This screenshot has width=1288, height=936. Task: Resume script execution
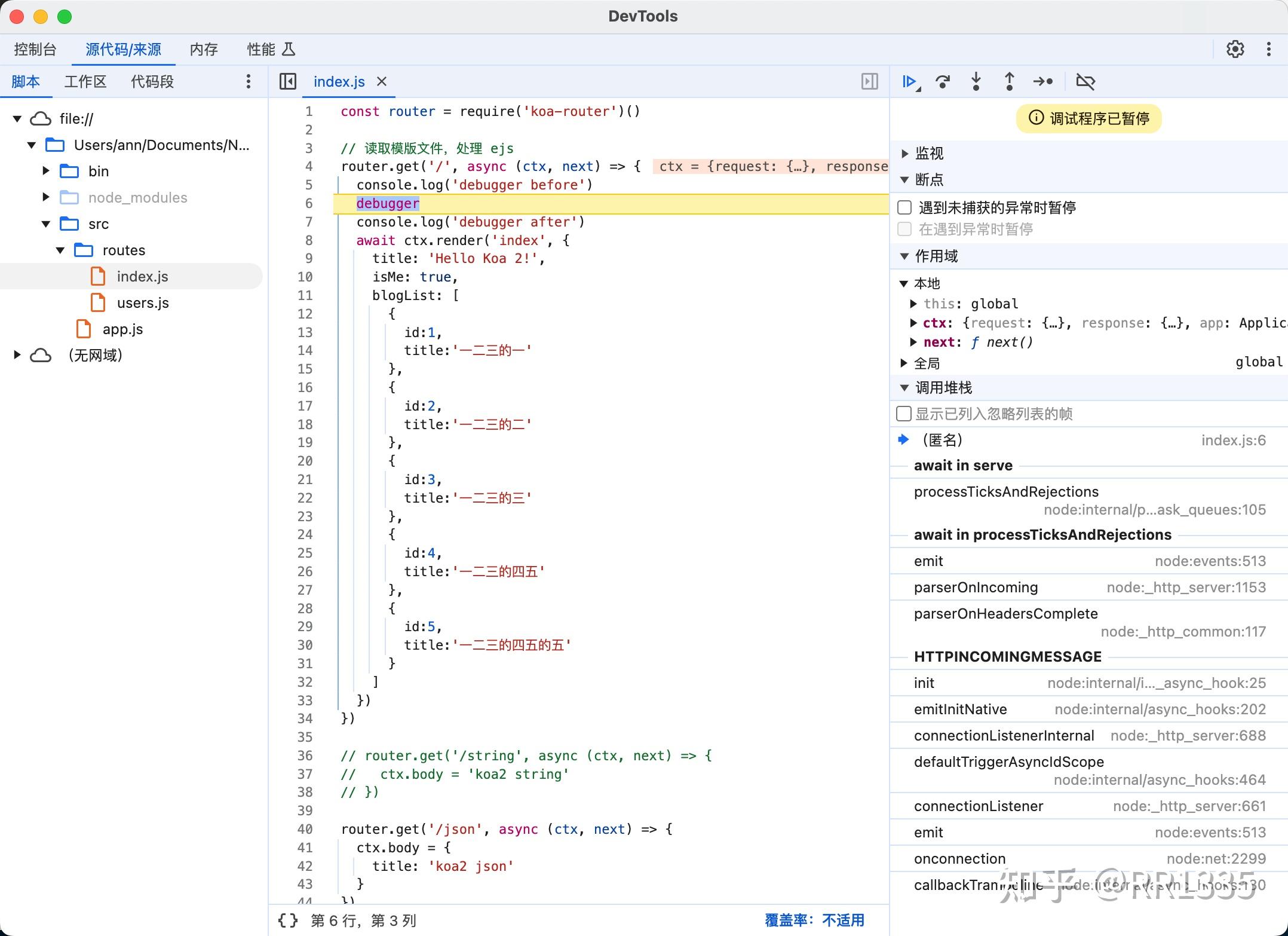(x=909, y=81)
